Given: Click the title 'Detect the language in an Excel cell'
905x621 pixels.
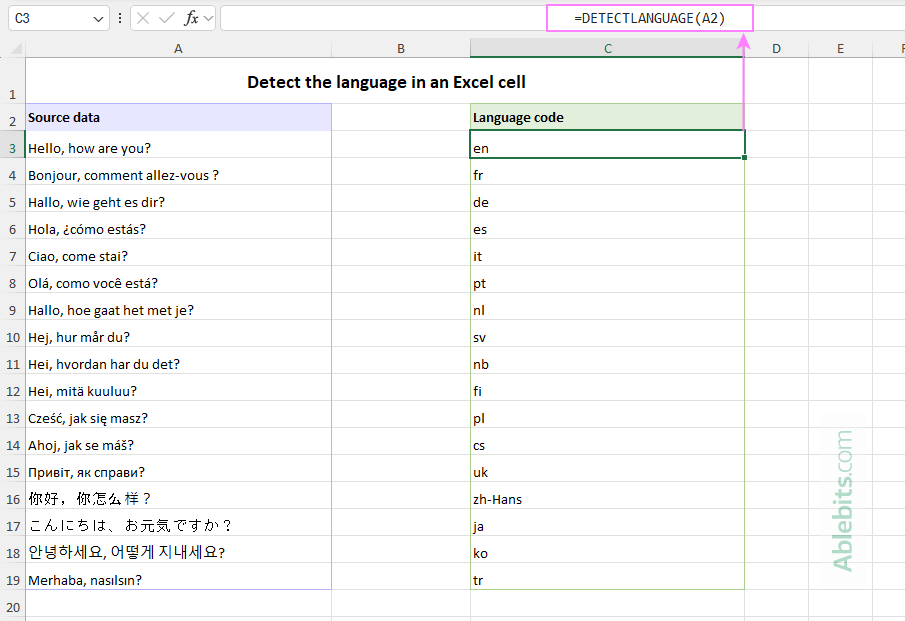Looking at the screenshot, I should point(386,83).
